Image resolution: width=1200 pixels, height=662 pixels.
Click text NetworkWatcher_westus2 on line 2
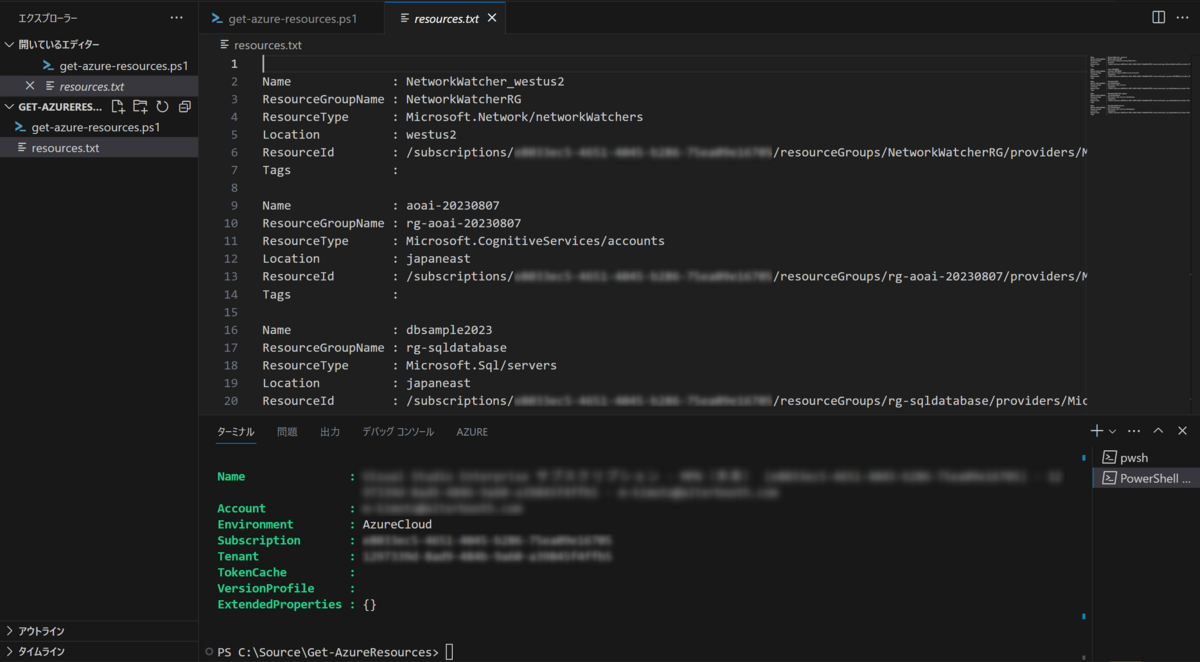(485, 81)
